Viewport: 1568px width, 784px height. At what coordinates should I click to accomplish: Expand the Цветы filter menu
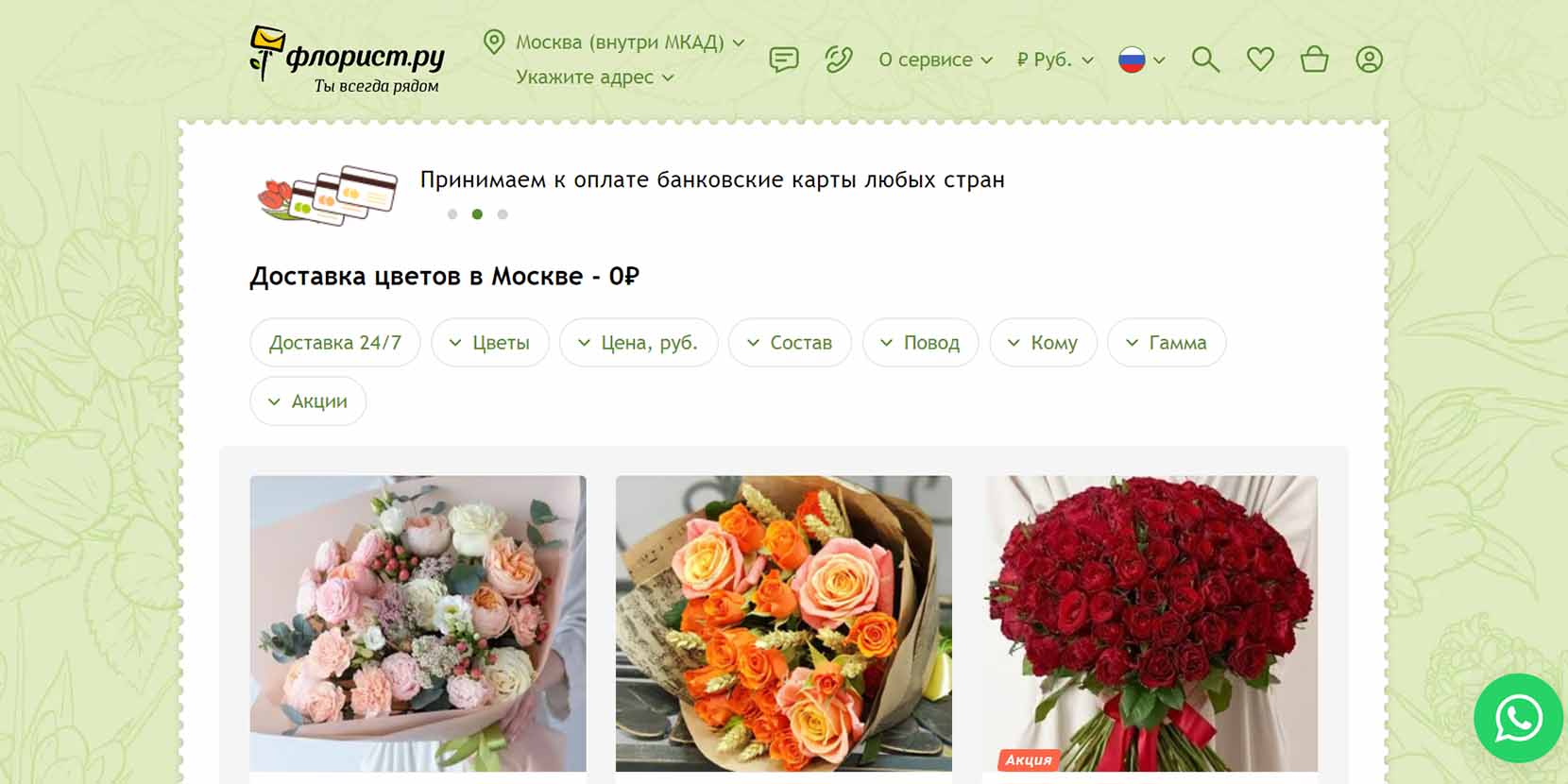pos(490,343)
